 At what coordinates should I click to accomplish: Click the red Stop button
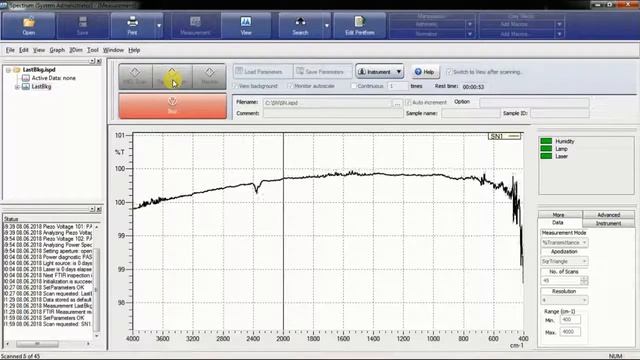(172, 106)
